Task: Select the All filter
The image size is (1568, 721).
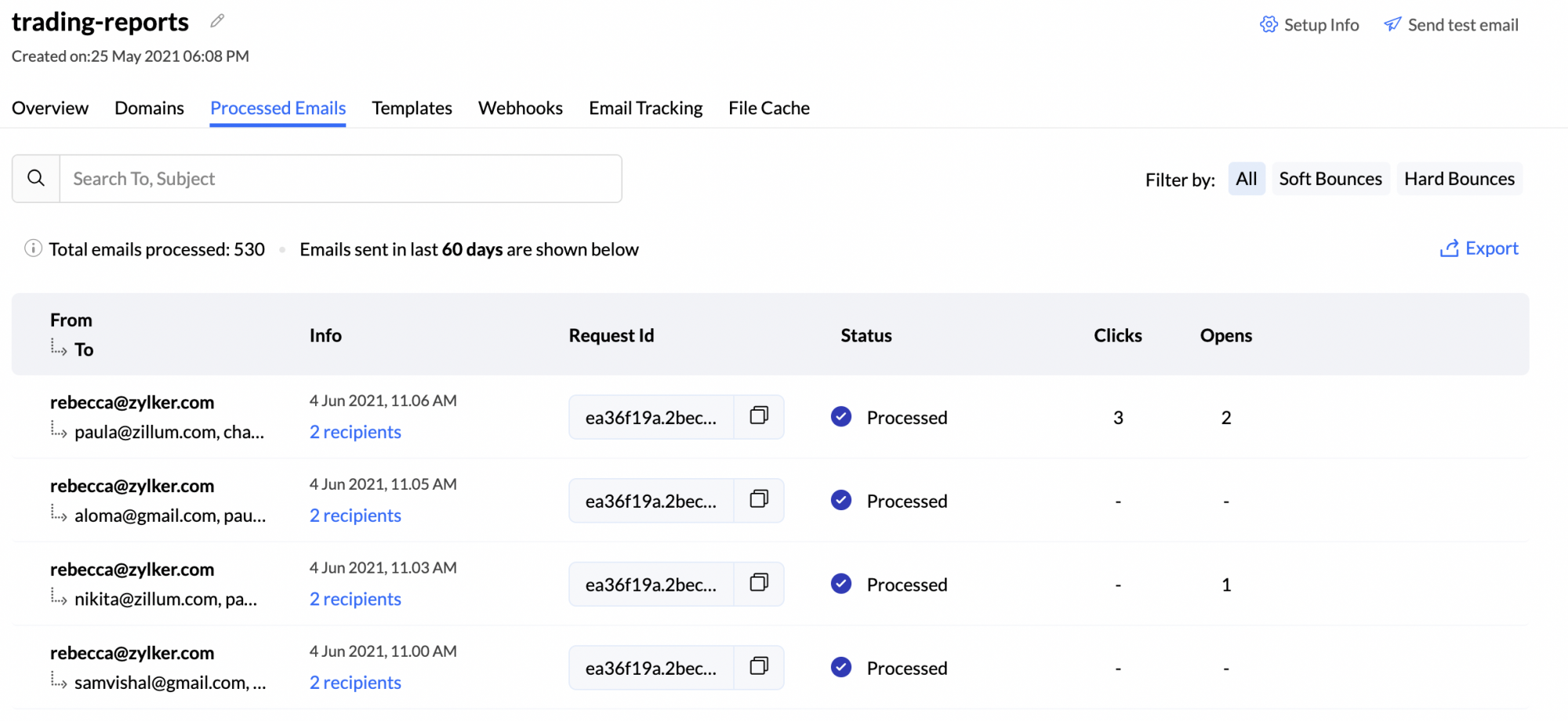Action: pyautogui.click(x=1246, y=179)
